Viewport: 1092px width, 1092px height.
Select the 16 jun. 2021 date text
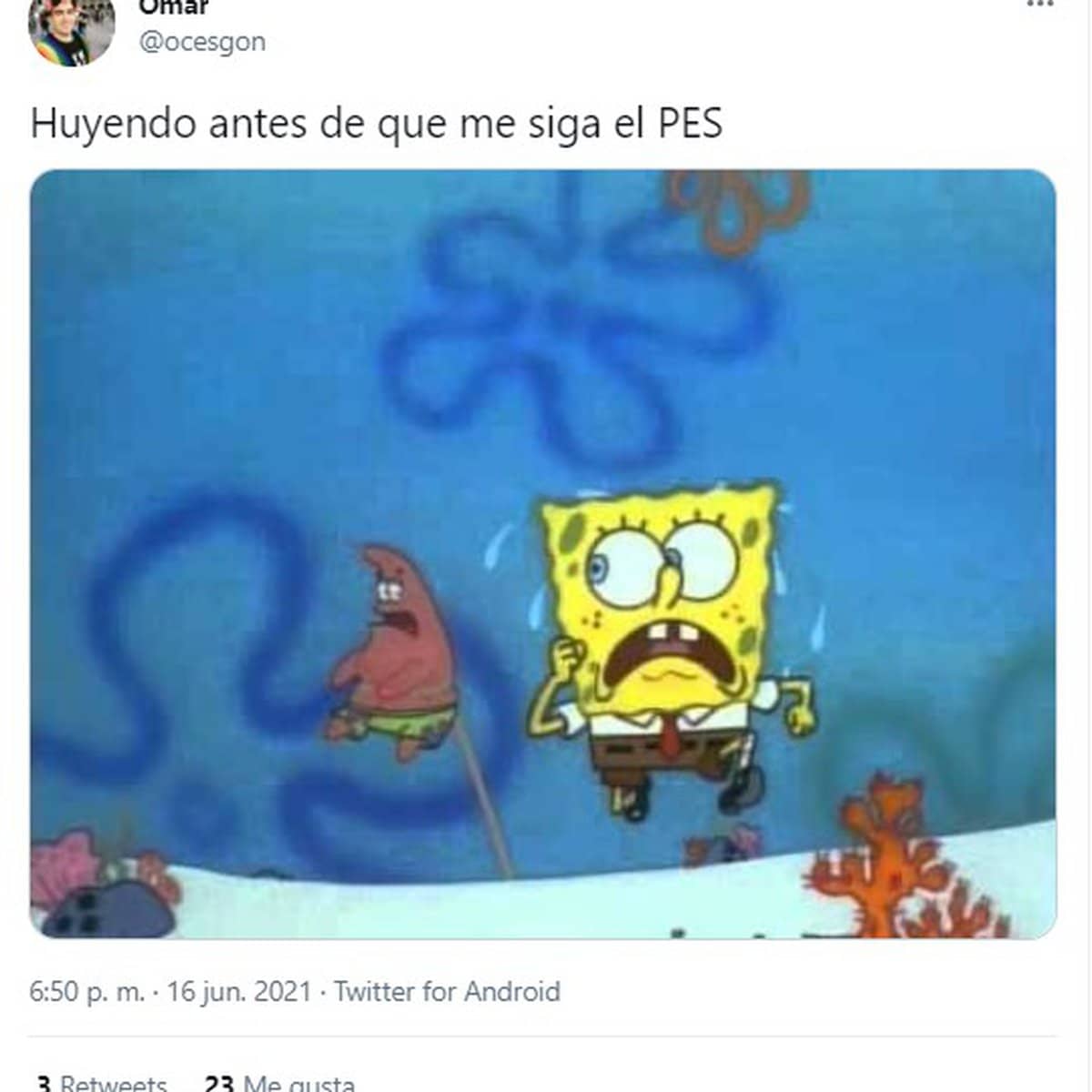point(239,991)
